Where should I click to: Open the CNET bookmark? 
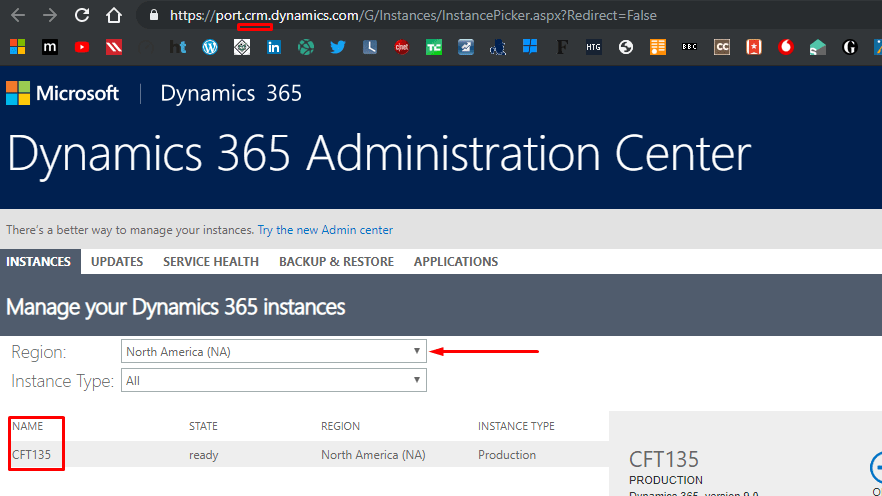coord(402,47)
